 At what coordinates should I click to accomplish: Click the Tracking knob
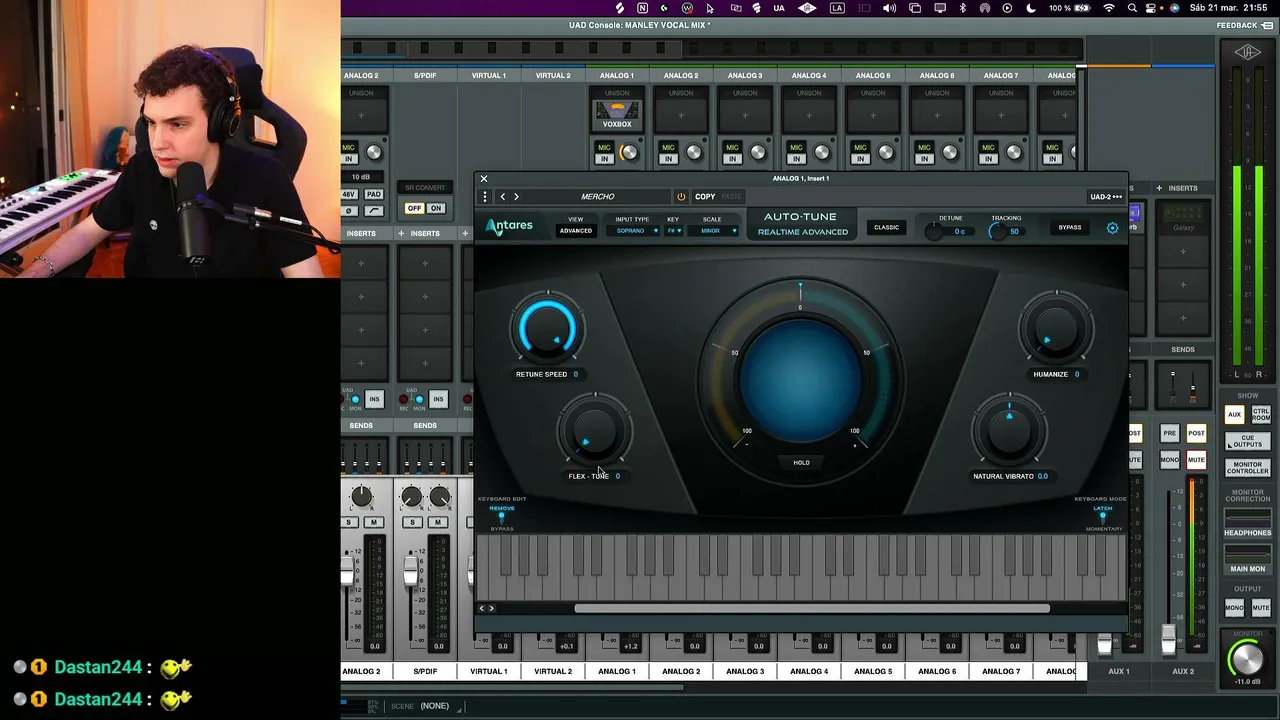[x=996, y=232]
